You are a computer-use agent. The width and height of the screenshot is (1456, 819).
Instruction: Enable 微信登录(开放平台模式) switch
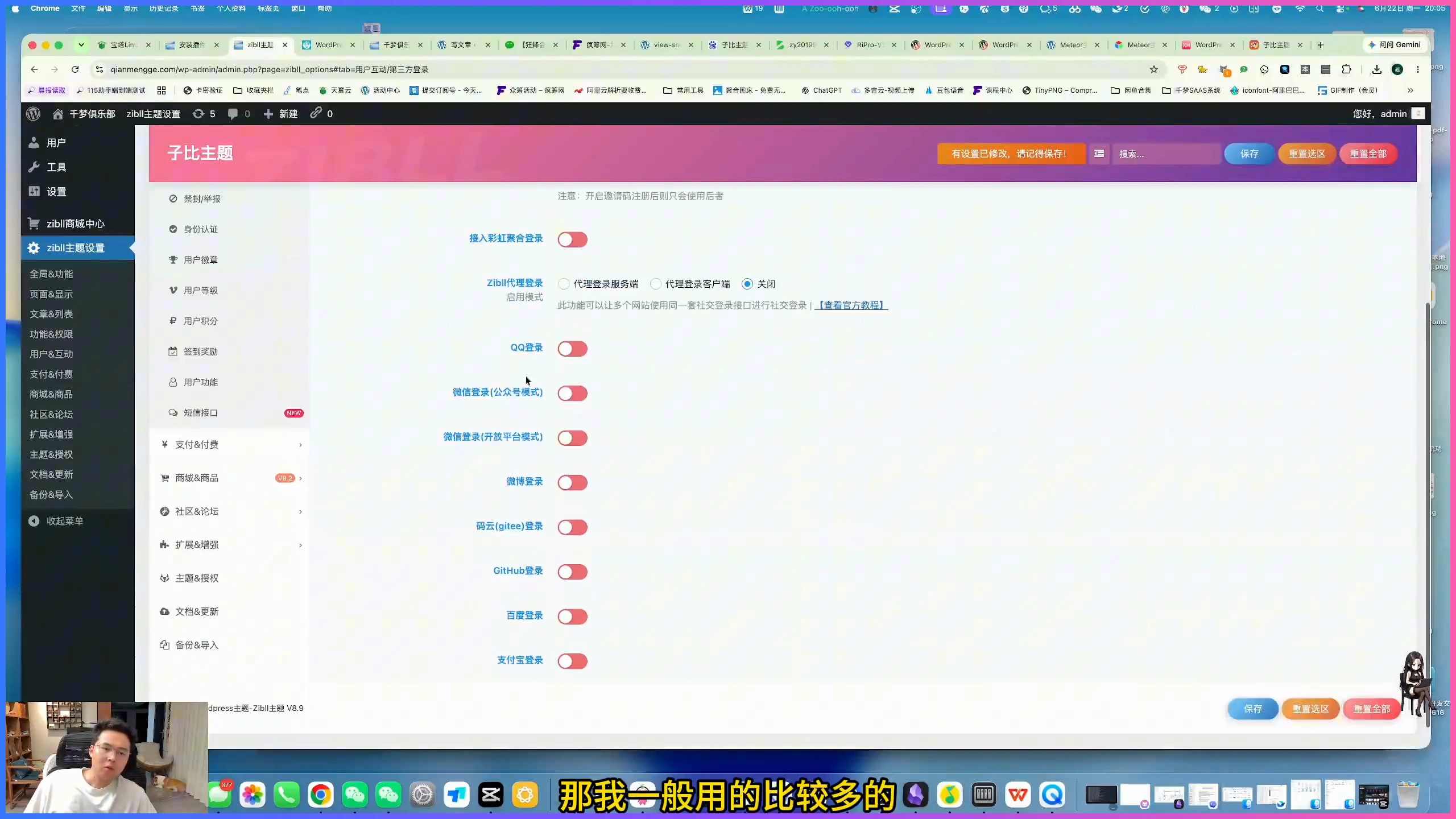click(x=572, y=438)
